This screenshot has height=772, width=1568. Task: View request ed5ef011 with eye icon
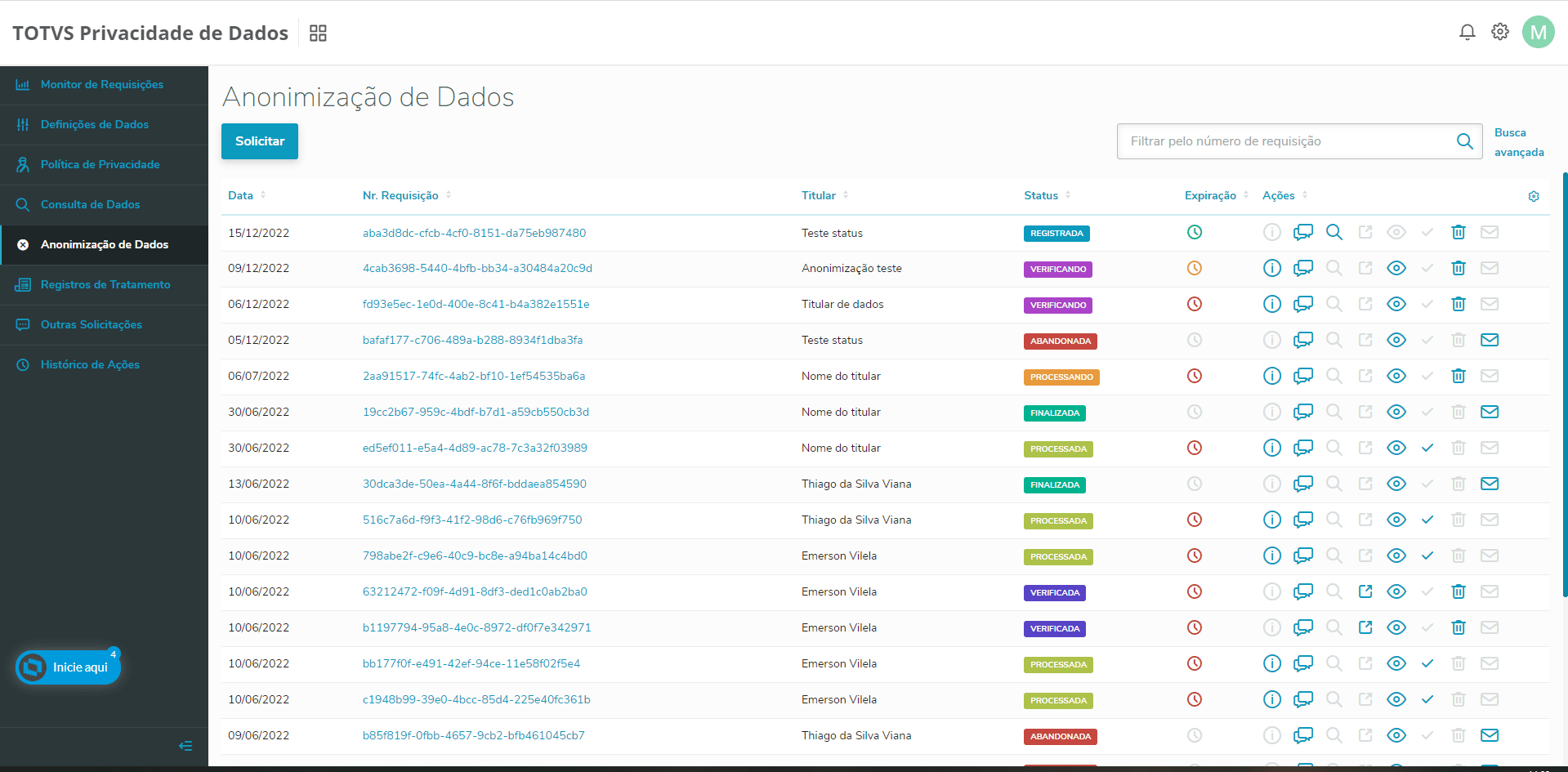[x=1396, y=448]
